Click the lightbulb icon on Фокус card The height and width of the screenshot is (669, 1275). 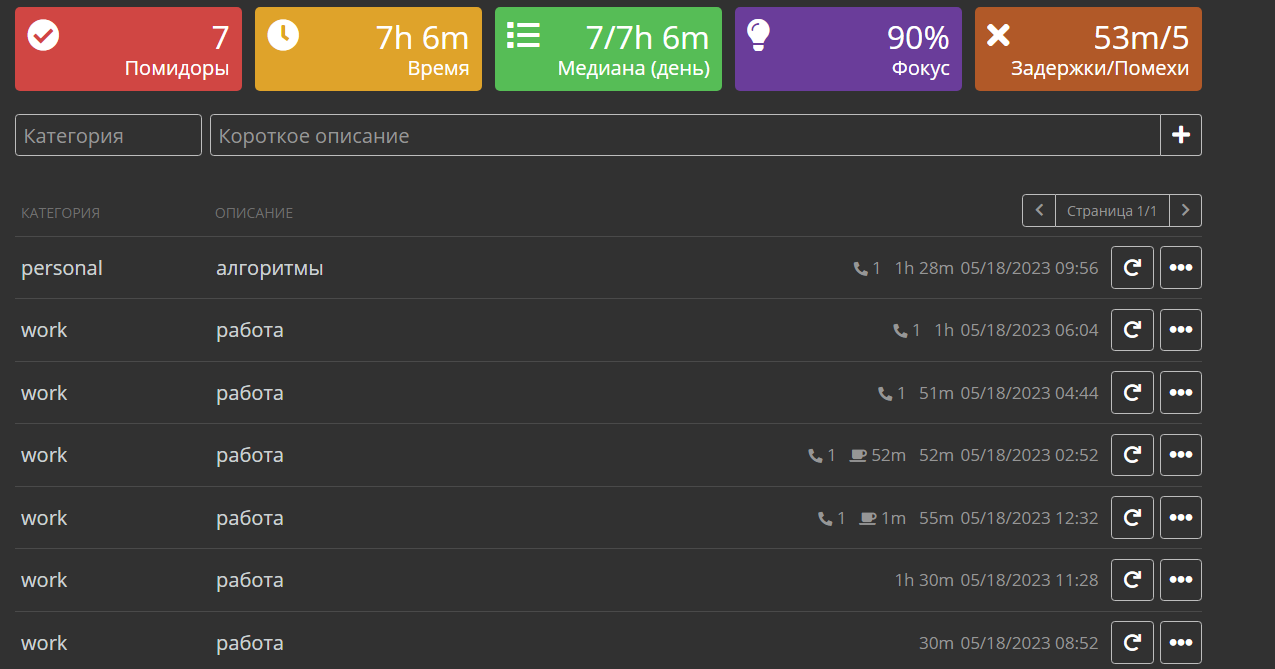coord(759,35)
